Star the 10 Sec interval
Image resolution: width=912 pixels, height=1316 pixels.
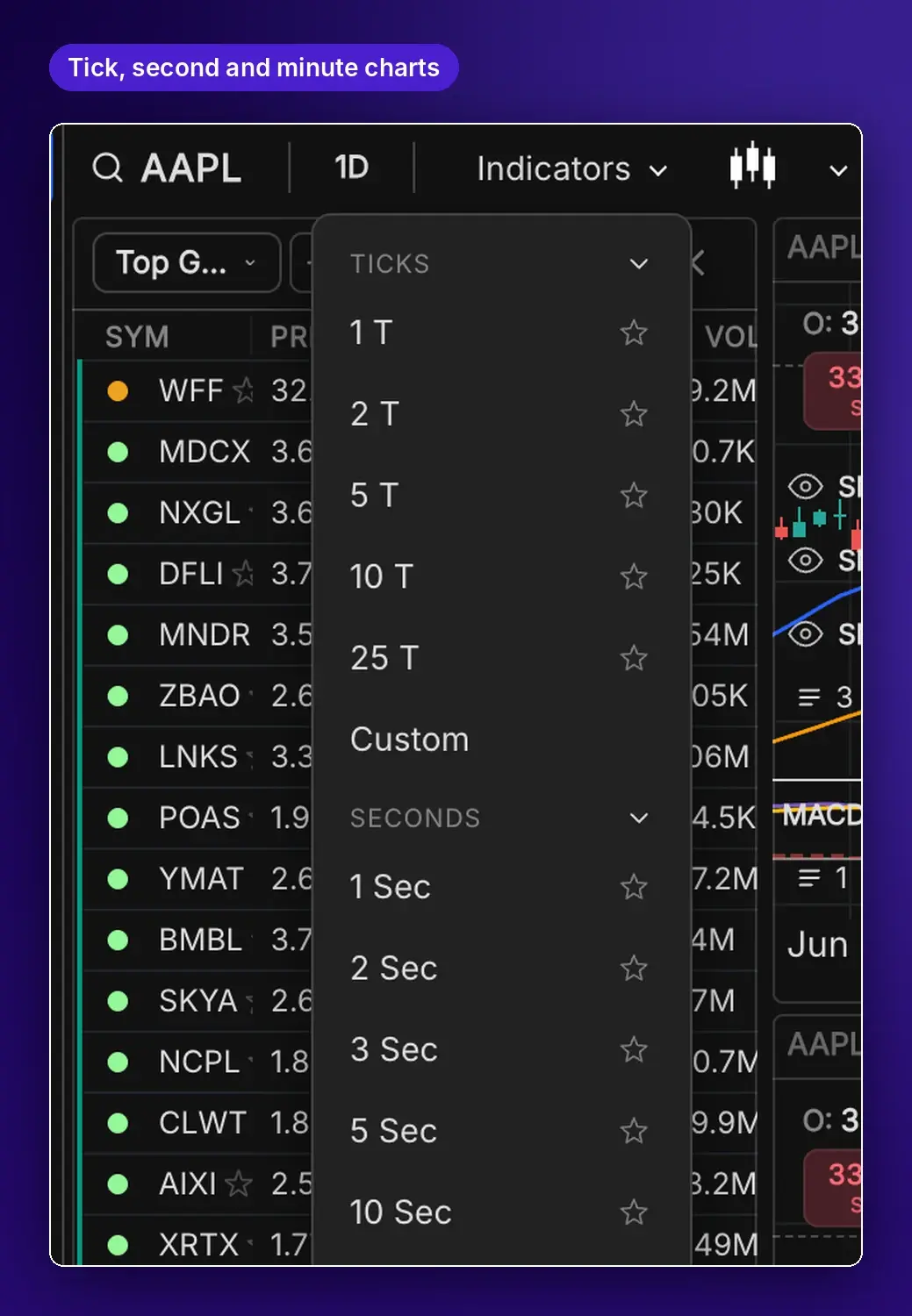634,1212
